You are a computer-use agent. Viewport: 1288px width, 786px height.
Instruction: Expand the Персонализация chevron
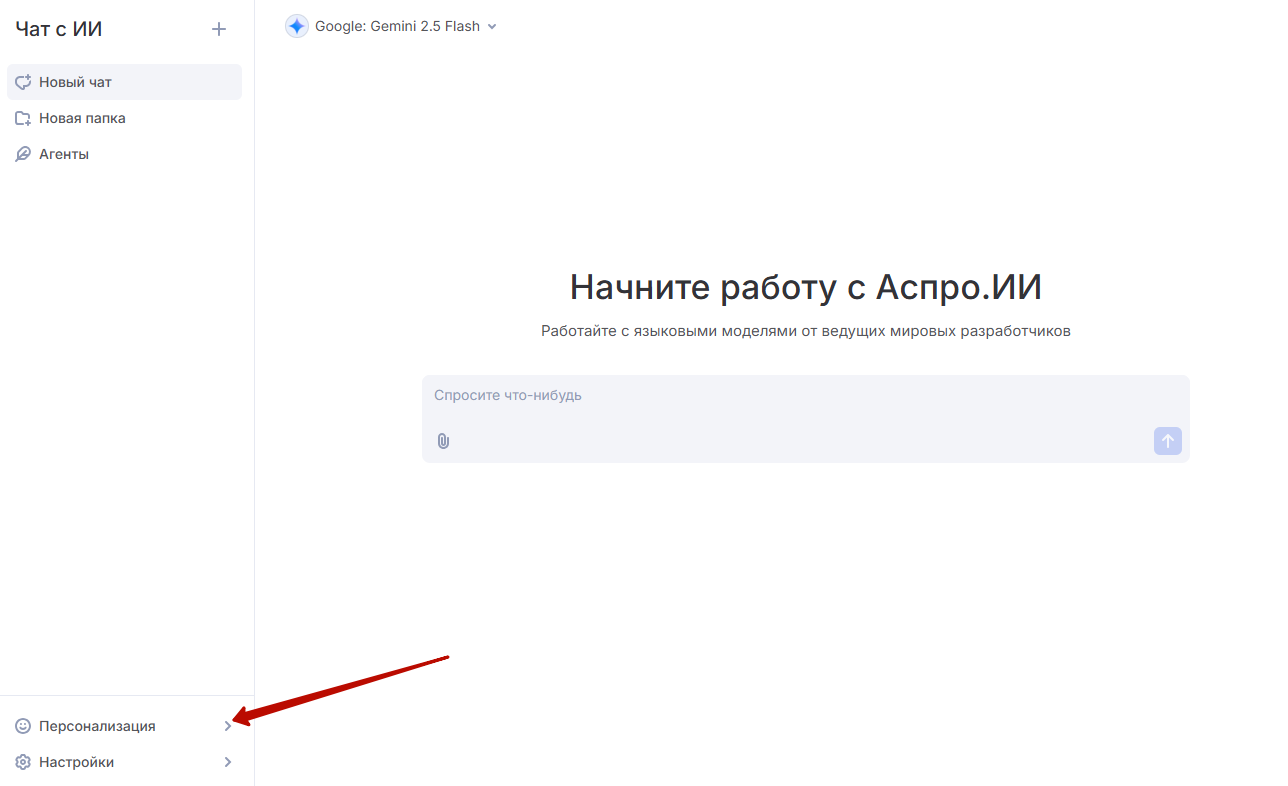pyautogui.click(x=228, y=726)
